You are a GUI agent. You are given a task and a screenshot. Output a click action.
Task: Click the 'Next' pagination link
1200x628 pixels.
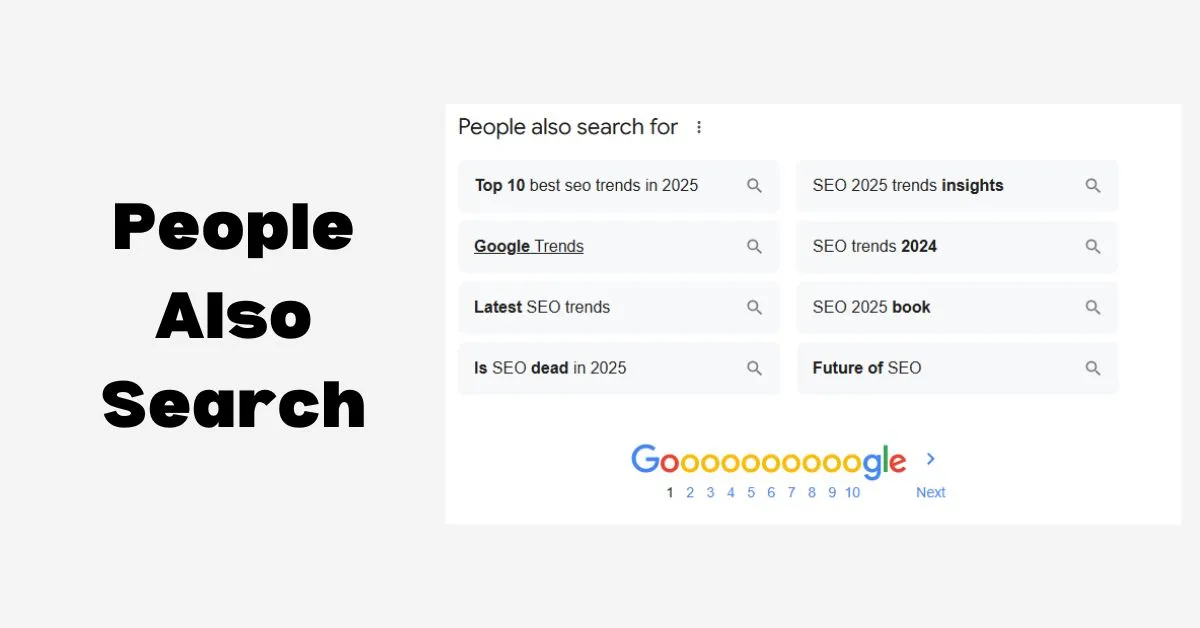[931, 492]
